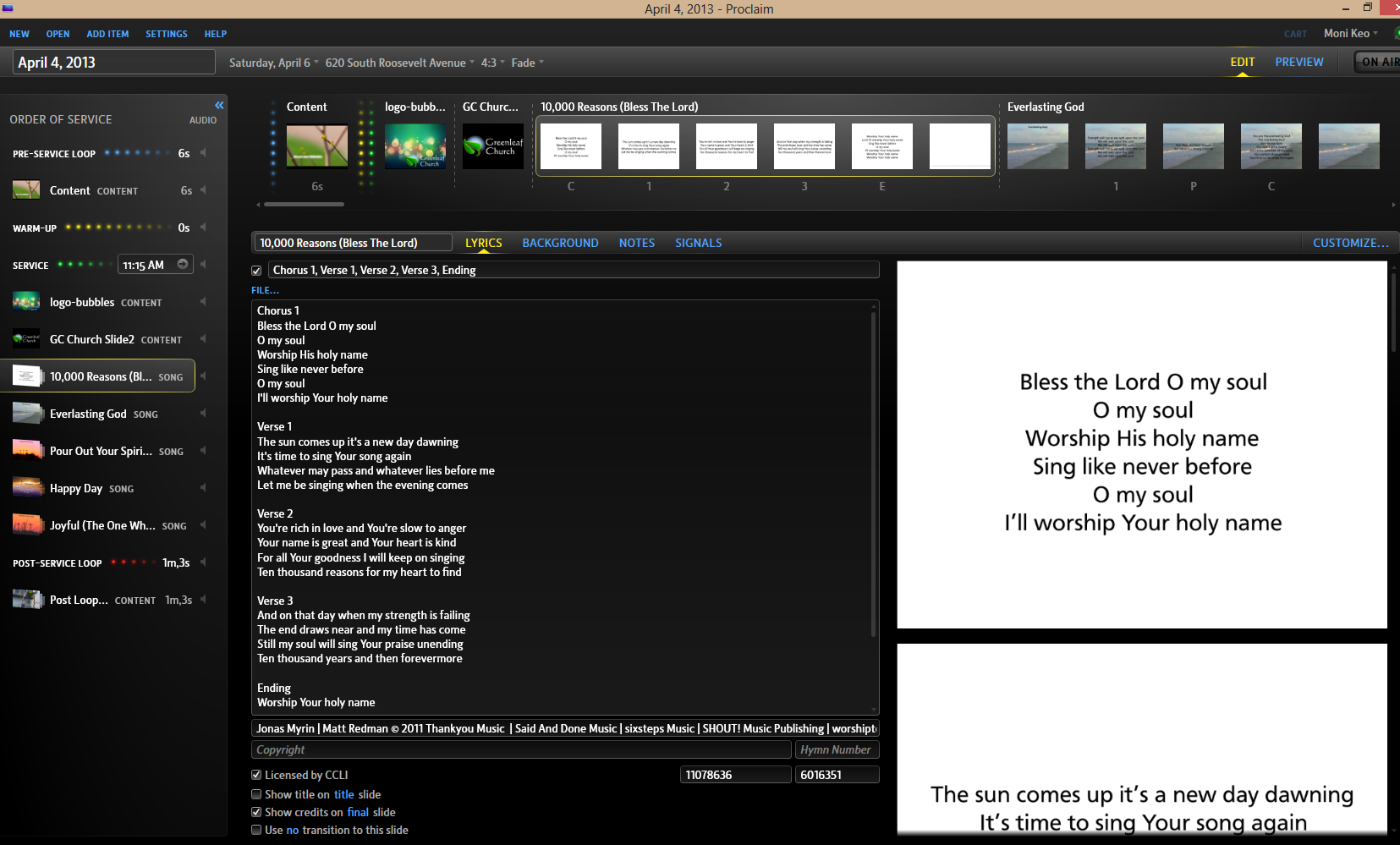This screenshot has width=1400, height=845.
Task: Toggle audio icon for Everlasting God song
Action: click(203, 414)
